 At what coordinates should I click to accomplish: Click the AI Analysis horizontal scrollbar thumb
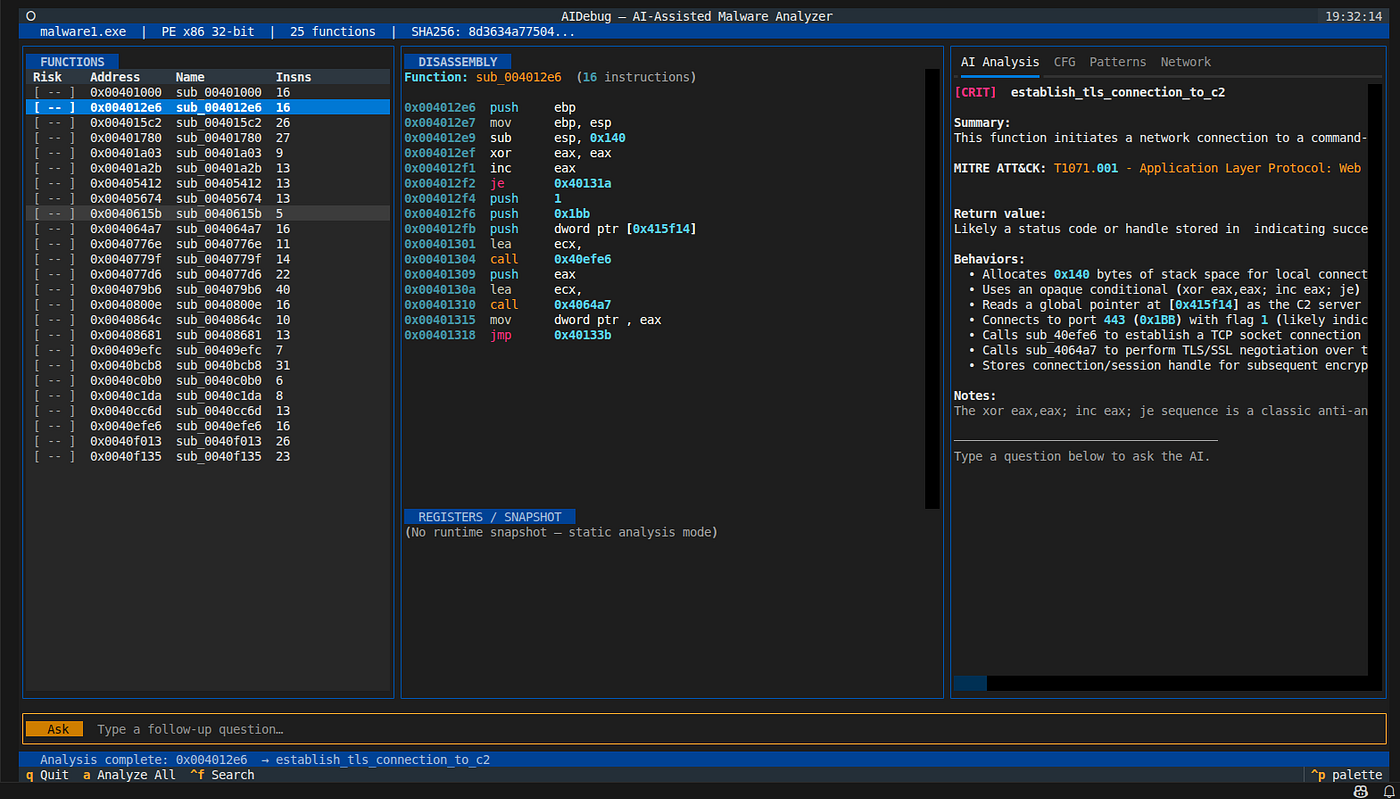point(970,683)
